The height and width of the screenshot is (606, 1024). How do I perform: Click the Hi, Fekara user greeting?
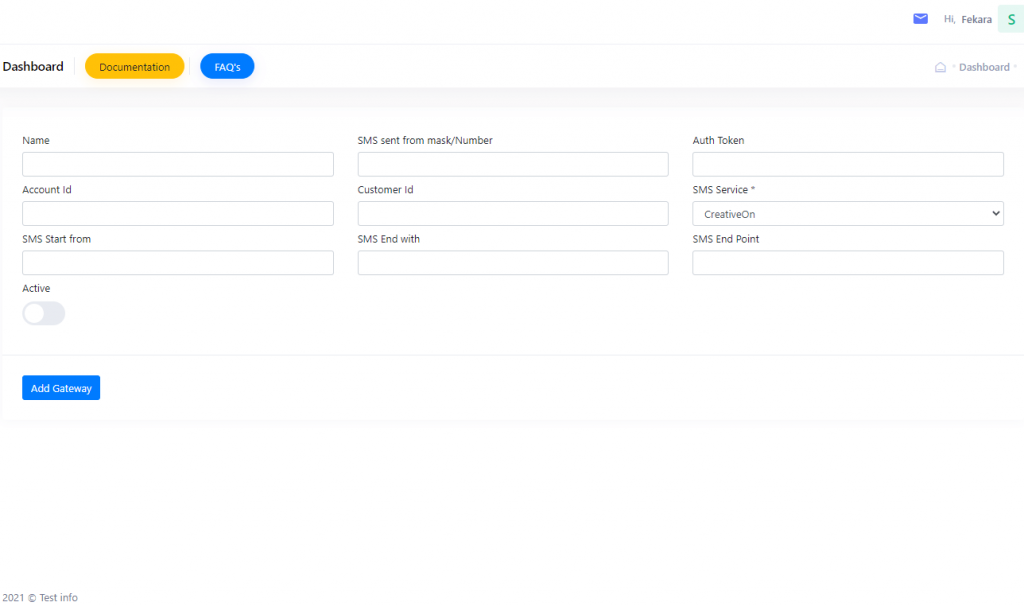967,19
